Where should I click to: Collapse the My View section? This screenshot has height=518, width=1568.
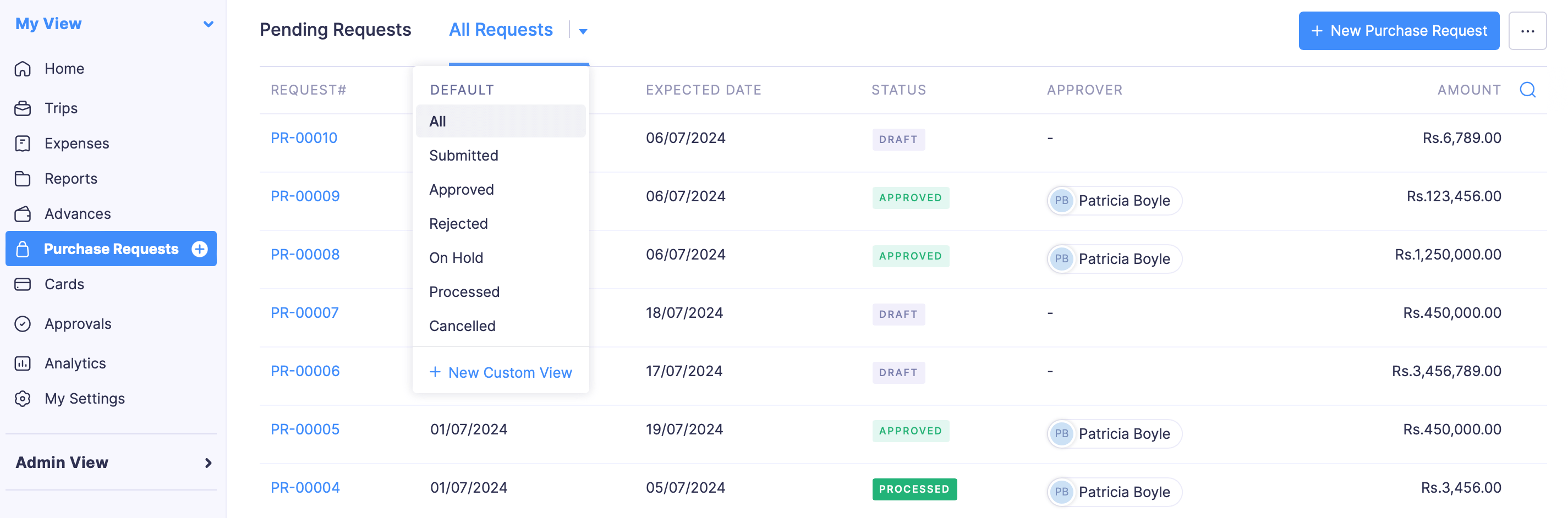point(208,24)
